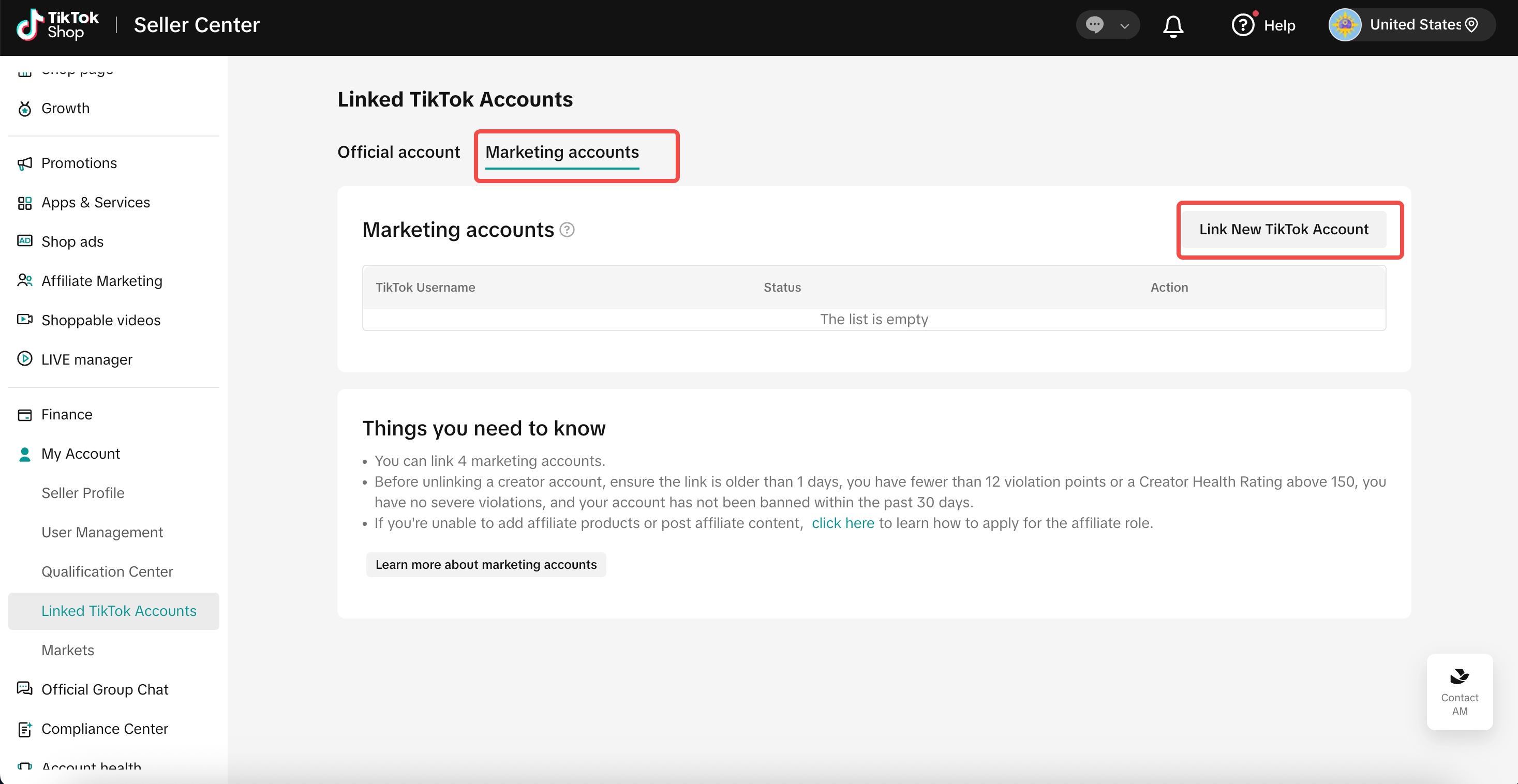1518x784 pixels.
Task: Select the Marketing accounts tab
Action: point(561,152)
